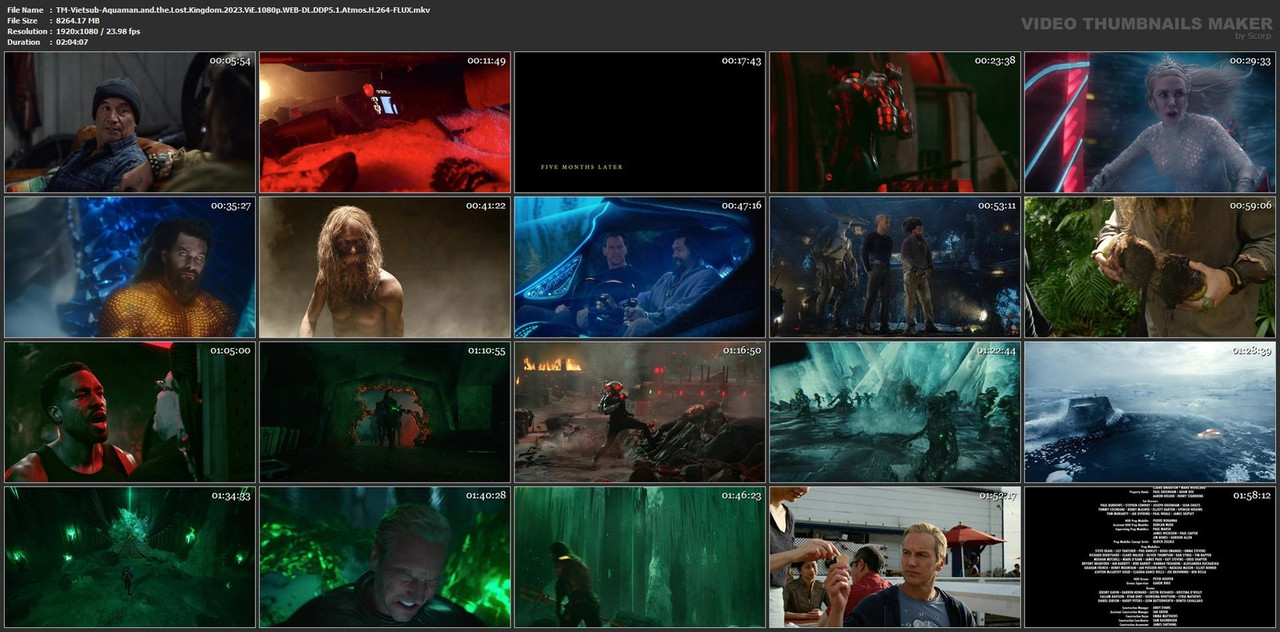Click the 'File Name' label
Screen dimensions: 1280x632
(x=25, y=9)
